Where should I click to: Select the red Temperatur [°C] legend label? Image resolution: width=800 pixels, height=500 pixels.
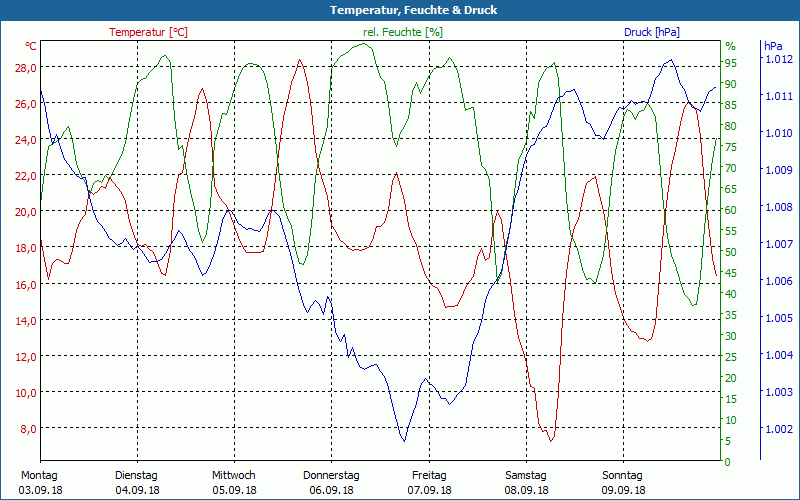148,32
